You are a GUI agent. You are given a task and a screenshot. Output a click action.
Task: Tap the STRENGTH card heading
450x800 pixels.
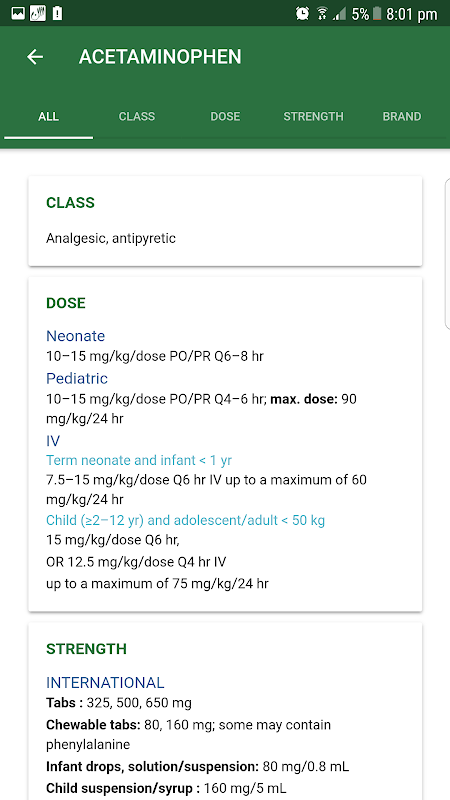tap(86, 649)
